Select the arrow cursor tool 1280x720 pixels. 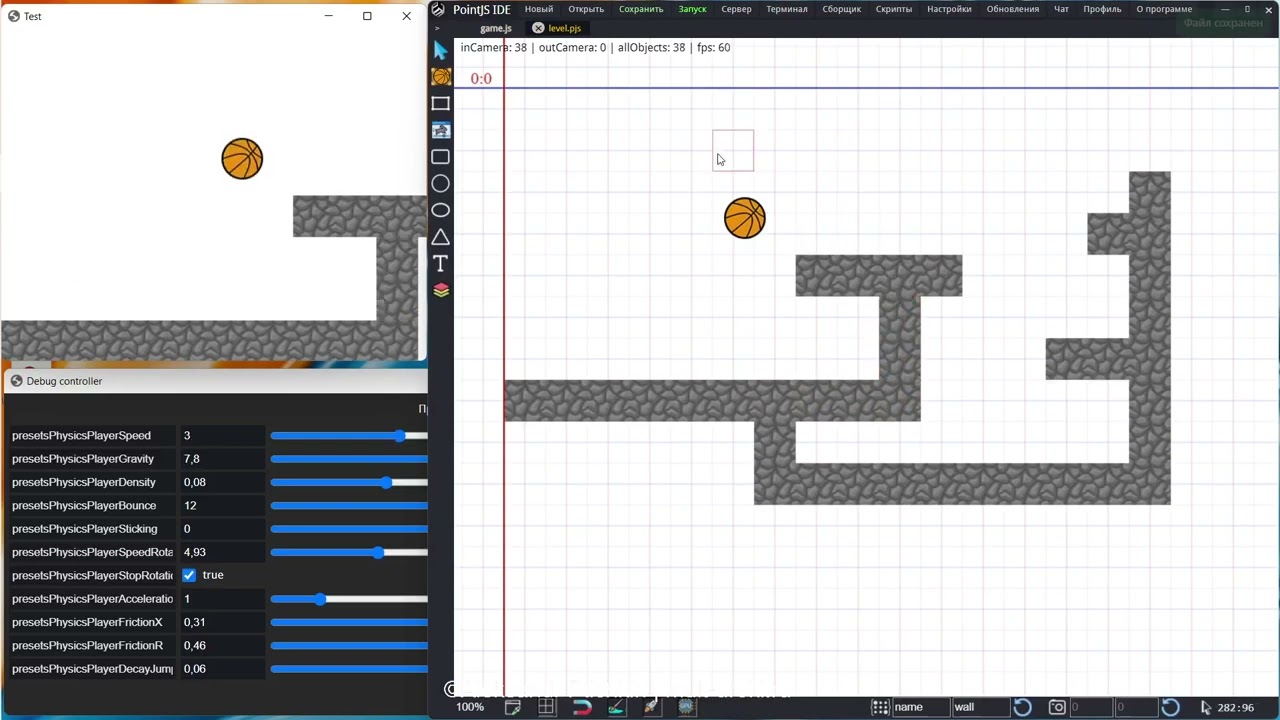(x=440, y=51)
